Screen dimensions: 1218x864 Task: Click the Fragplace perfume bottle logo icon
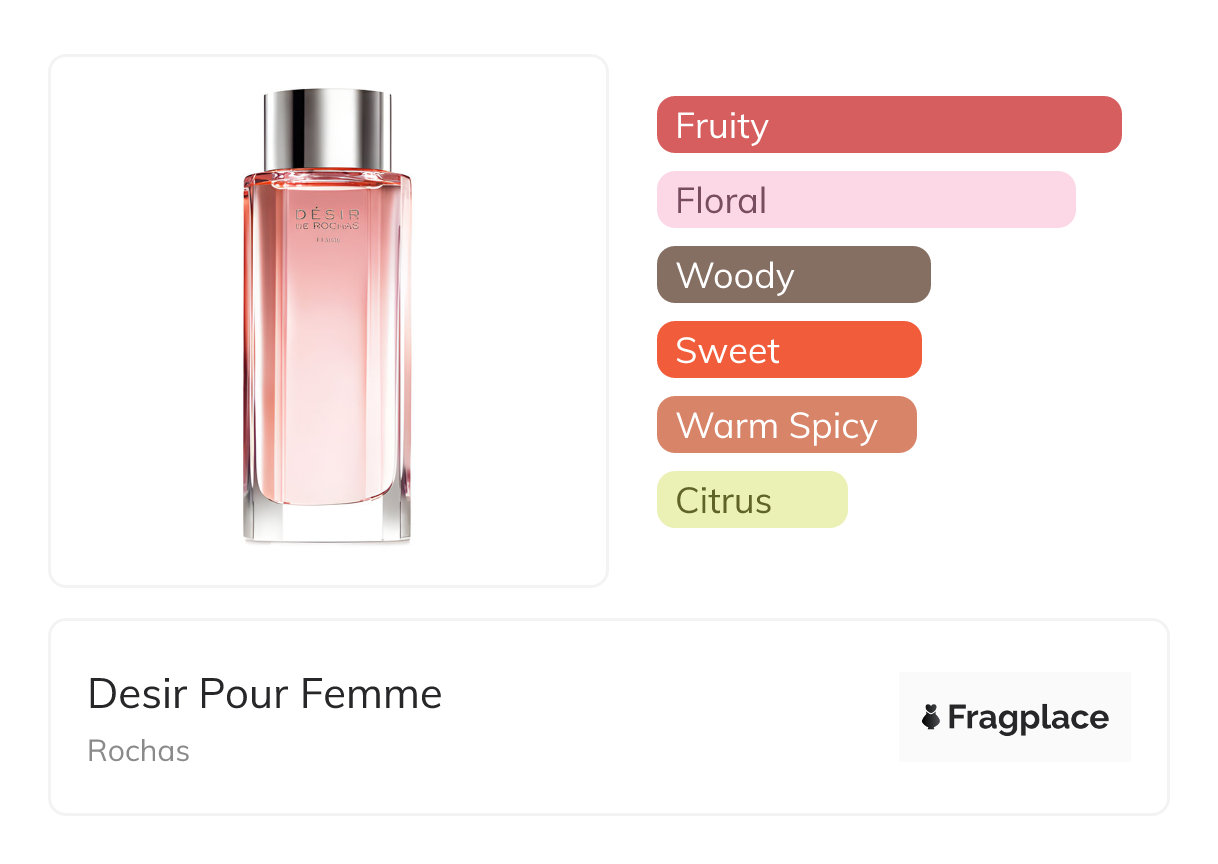931,717
